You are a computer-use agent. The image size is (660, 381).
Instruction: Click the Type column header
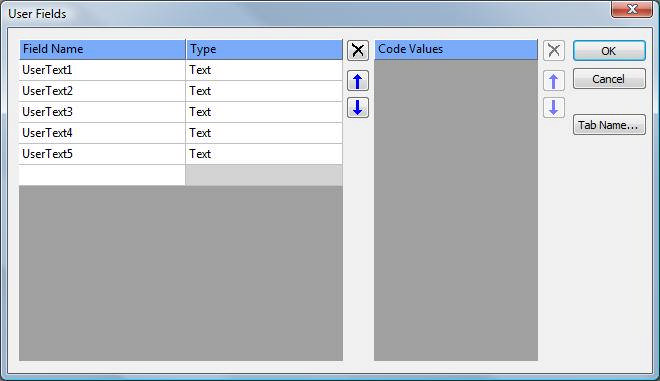click(x=264, y=49)
